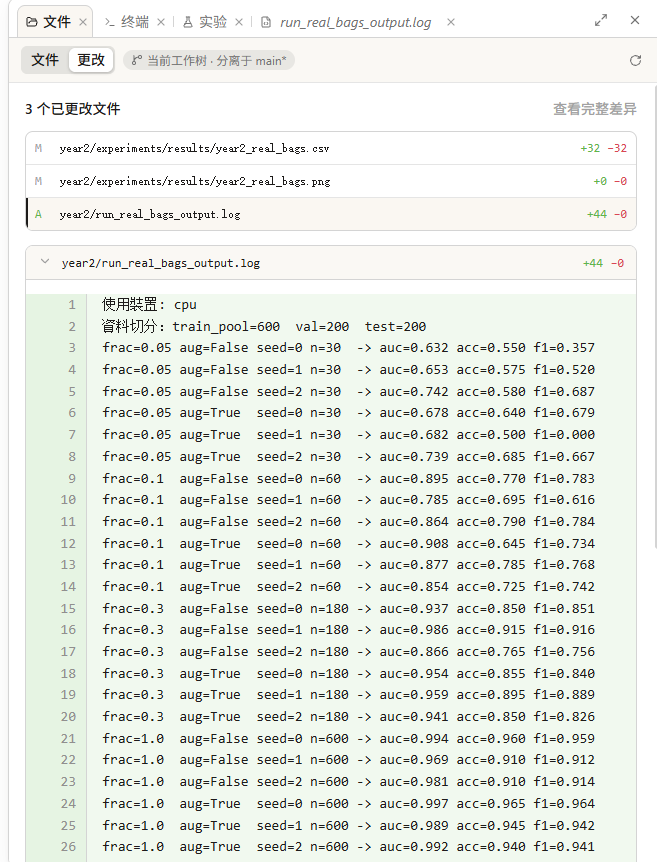Open 查看完整差异 link
This screenshot has width=657, height=862.
coord(595,109)
